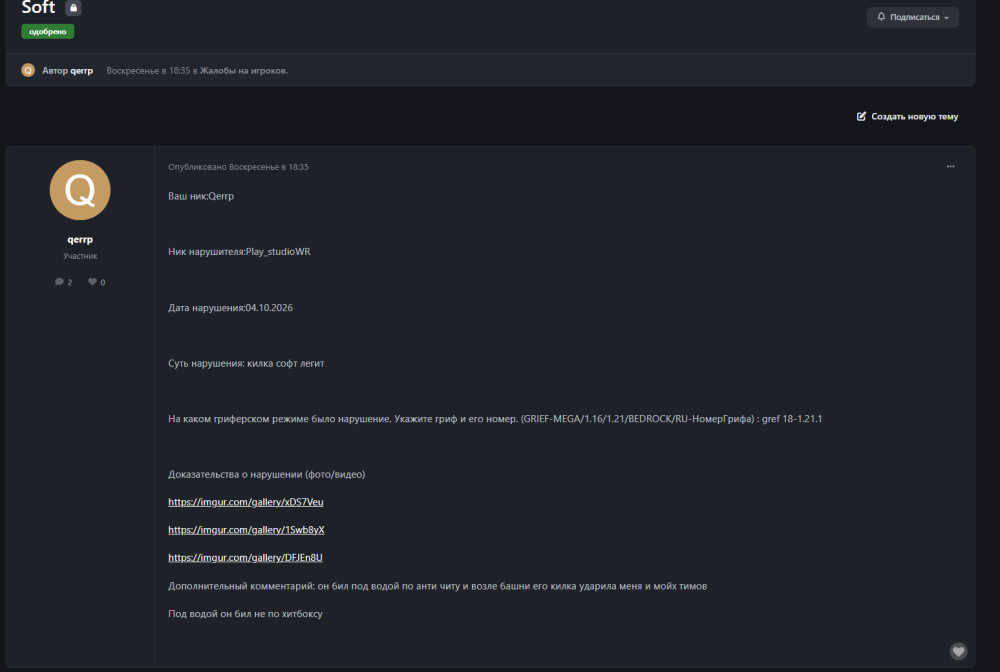Image resolution: width=1000 pixels, height=672 pixels.
Task: Click the comment count icon under qerrp
Action: (59, 282)
